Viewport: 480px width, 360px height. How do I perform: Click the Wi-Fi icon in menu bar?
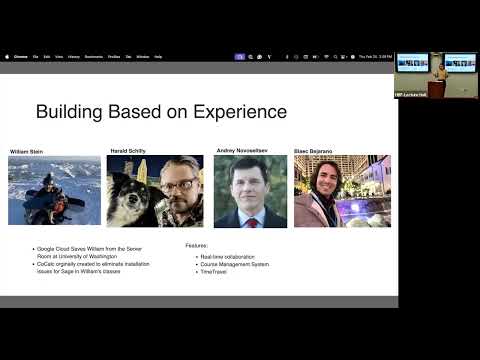[326, 57]
